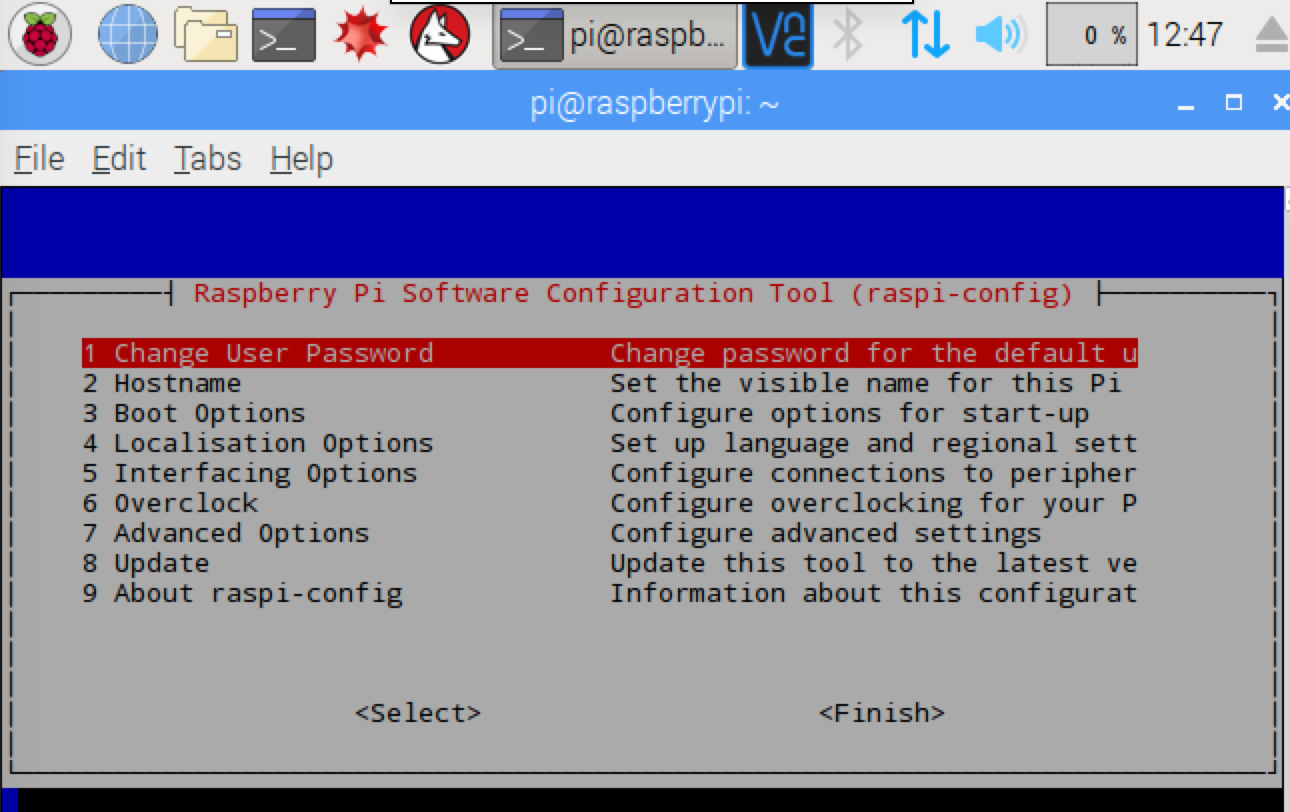
Task: Click 'Configure connections to peripher' text
Action: [874, 473]
